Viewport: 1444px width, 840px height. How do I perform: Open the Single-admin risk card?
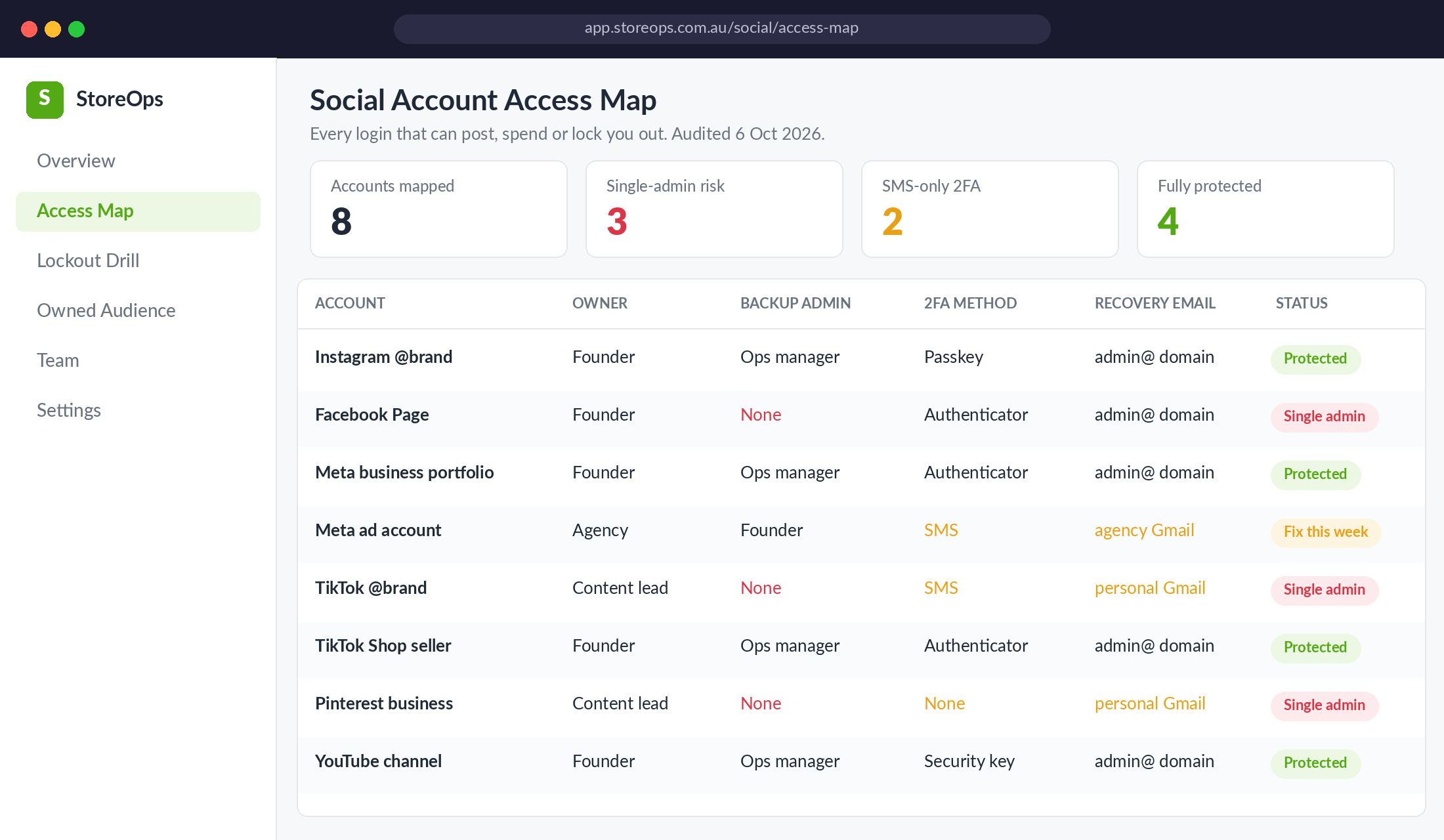click(714, 209)
